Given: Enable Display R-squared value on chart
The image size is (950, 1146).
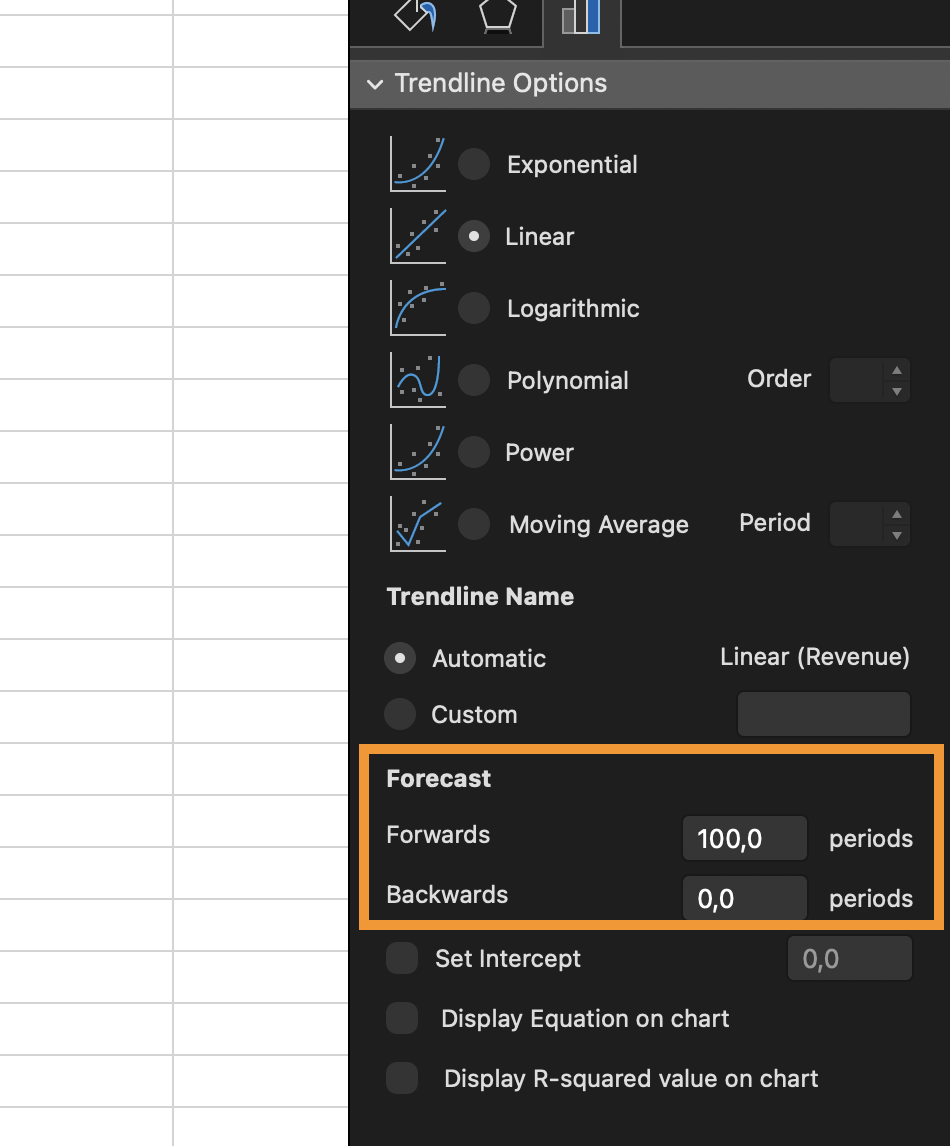Looking at the screenshot, I should [x=402, y=1078].
